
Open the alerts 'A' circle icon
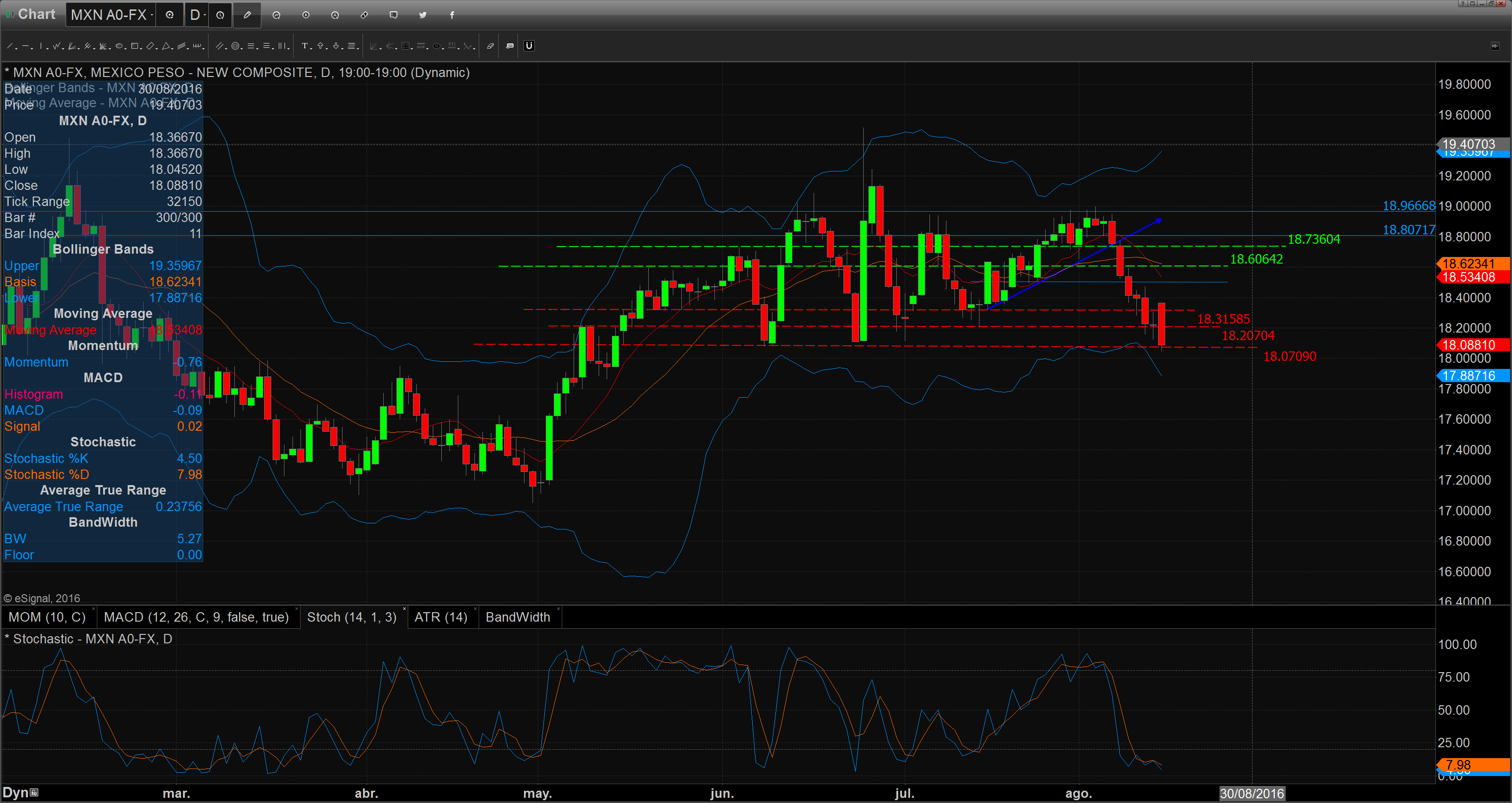(335, 15)
